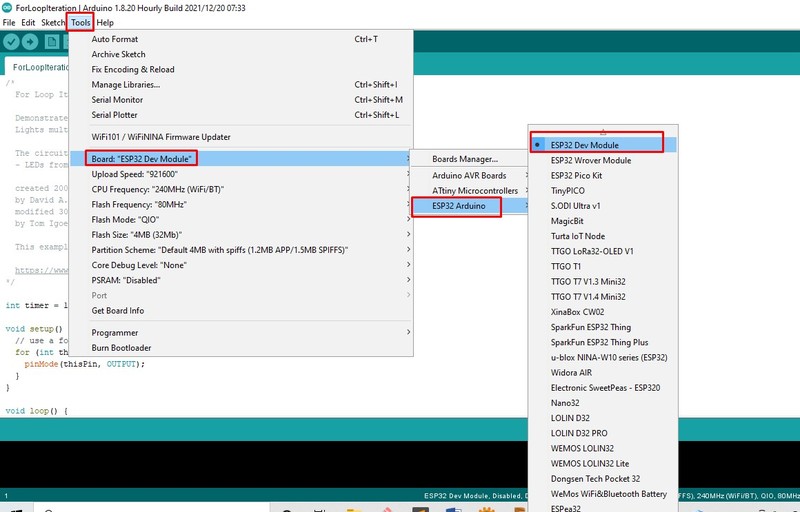The height and width of the screenshot is (512, 800).
Task: Open WiFi101 / WiFiNINA Firmware Updater
Action: 240,137
